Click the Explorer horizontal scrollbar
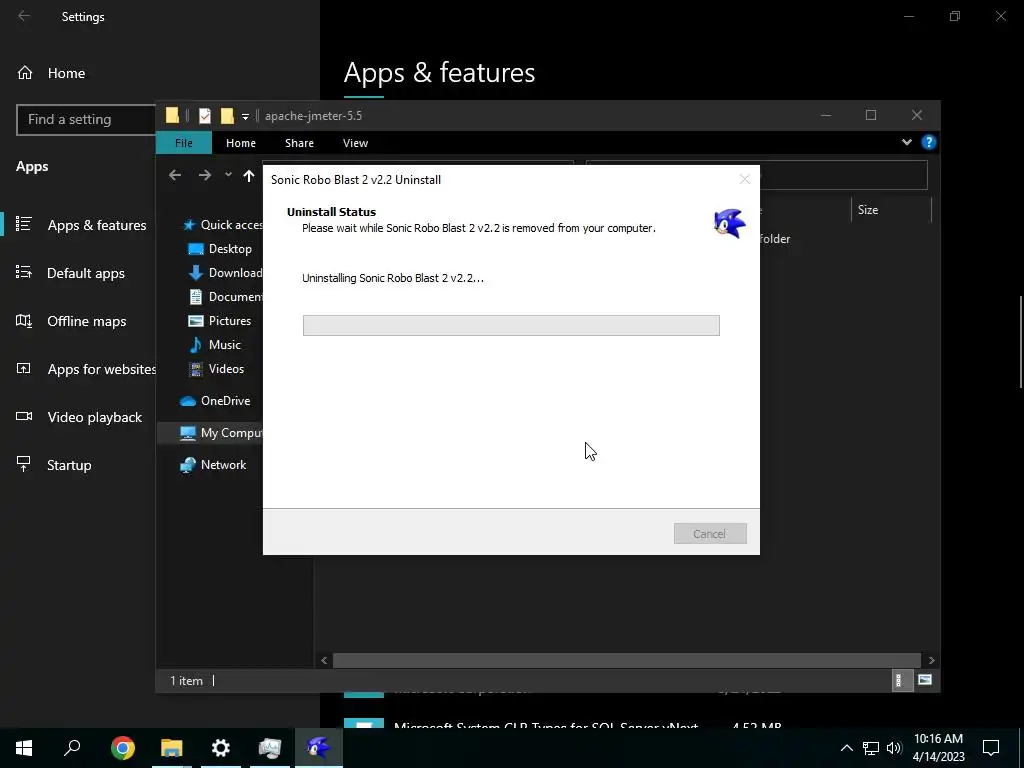 [627, 660]
